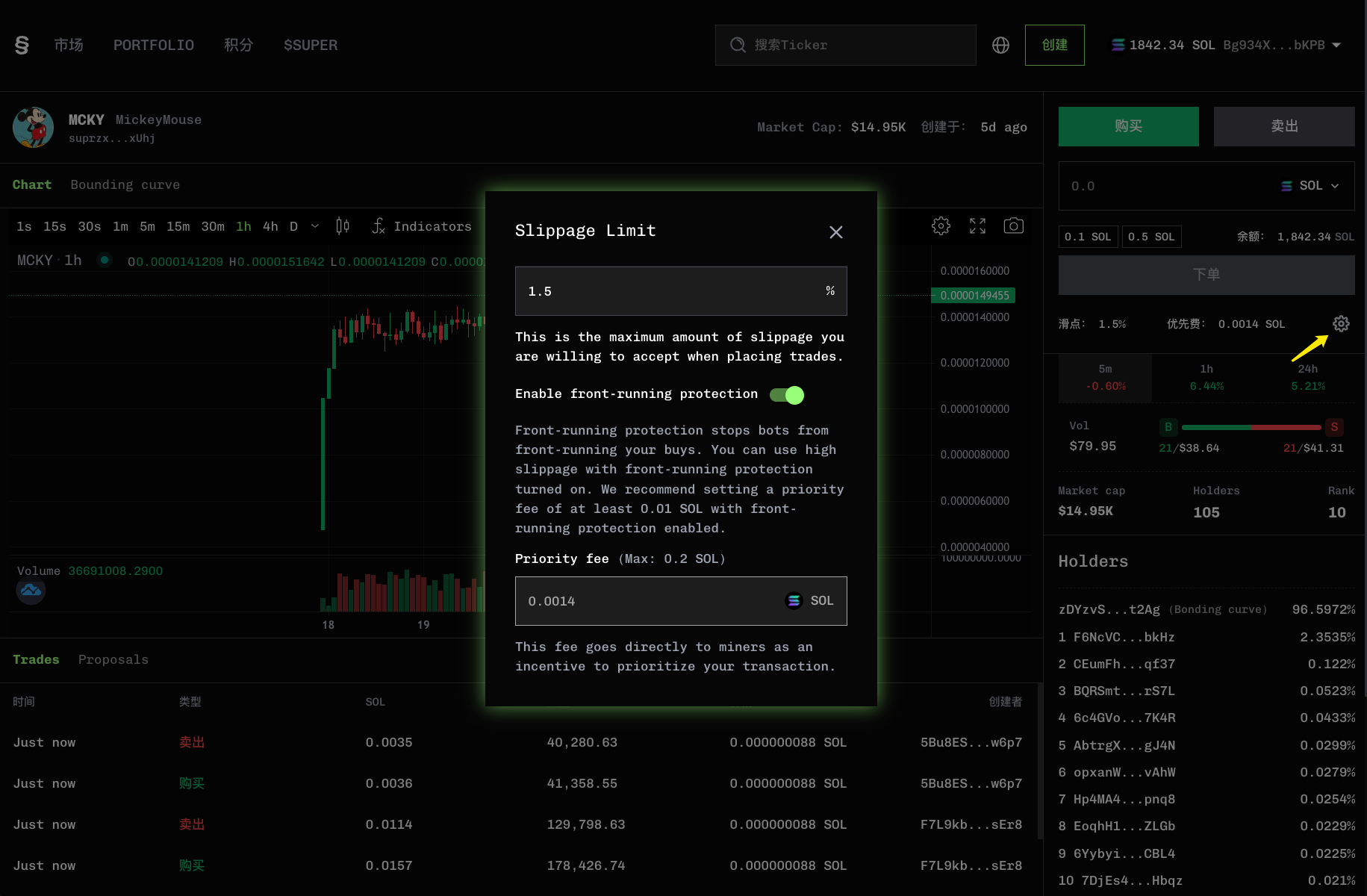Screen dimensions: 1367x896
Task: Select the 0.5 SOL preset button
Action: 1150,237
